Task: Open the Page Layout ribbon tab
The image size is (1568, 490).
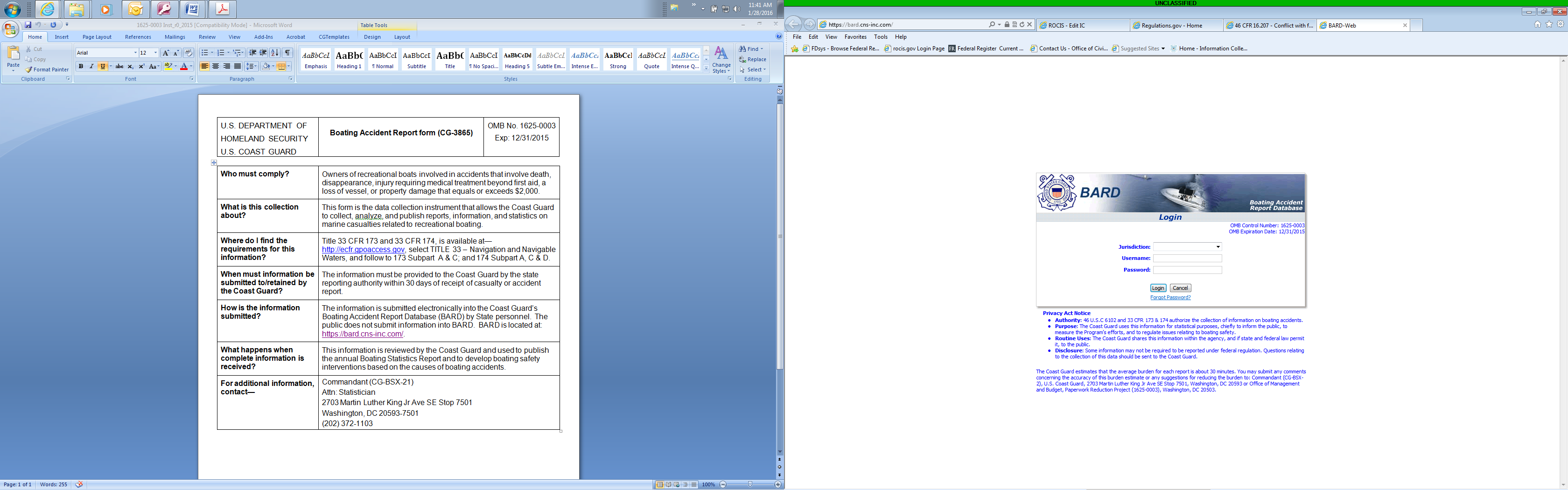Action: coord(97,37)
